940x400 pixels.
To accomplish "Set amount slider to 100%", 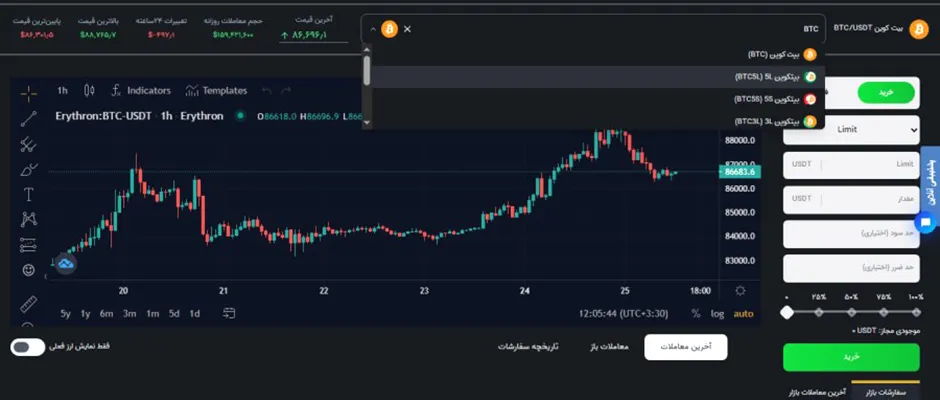I will coord(916,312).
